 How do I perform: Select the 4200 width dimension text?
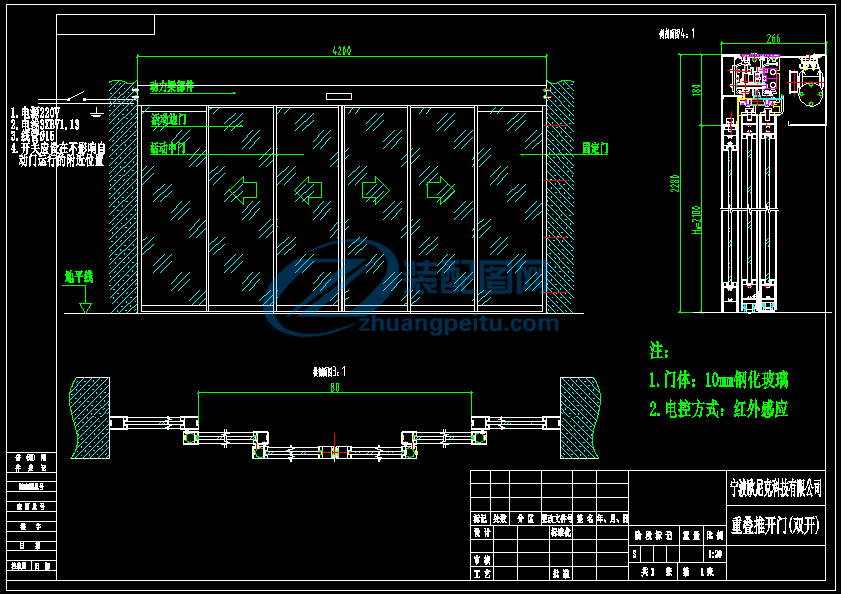[340, 51]
